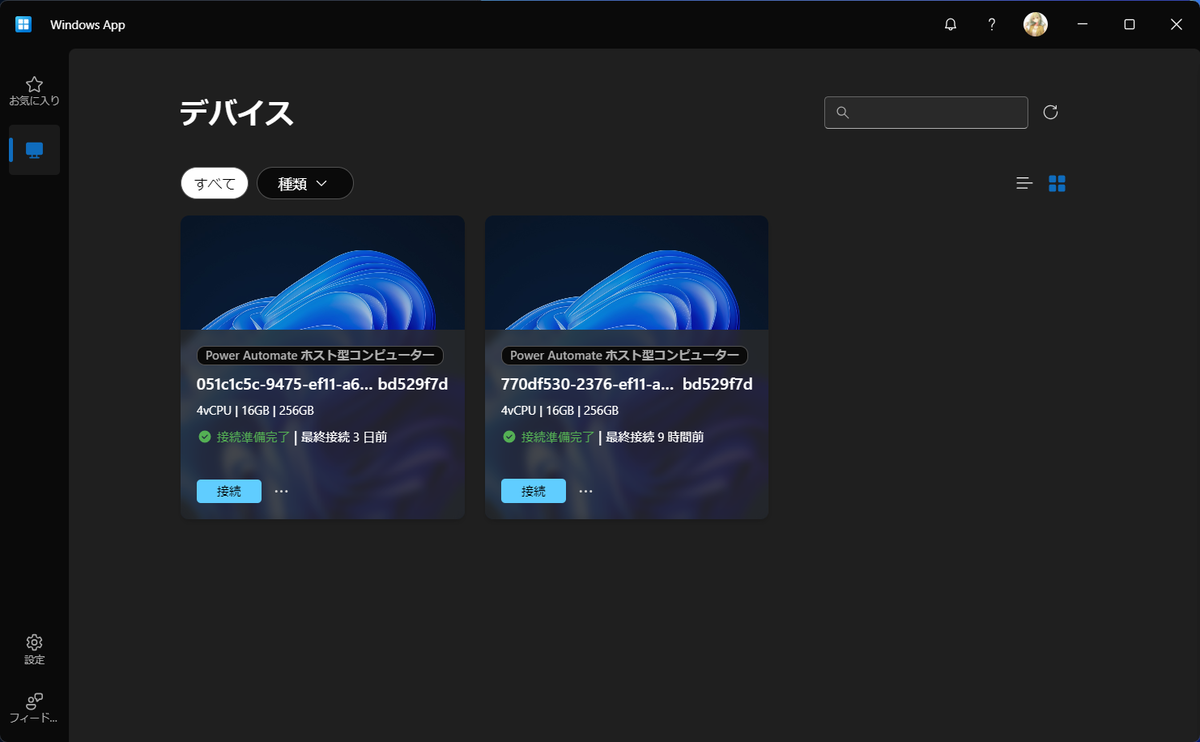
Task: Select the devices monitor icon in sidebar
Action: pos(34,150)
